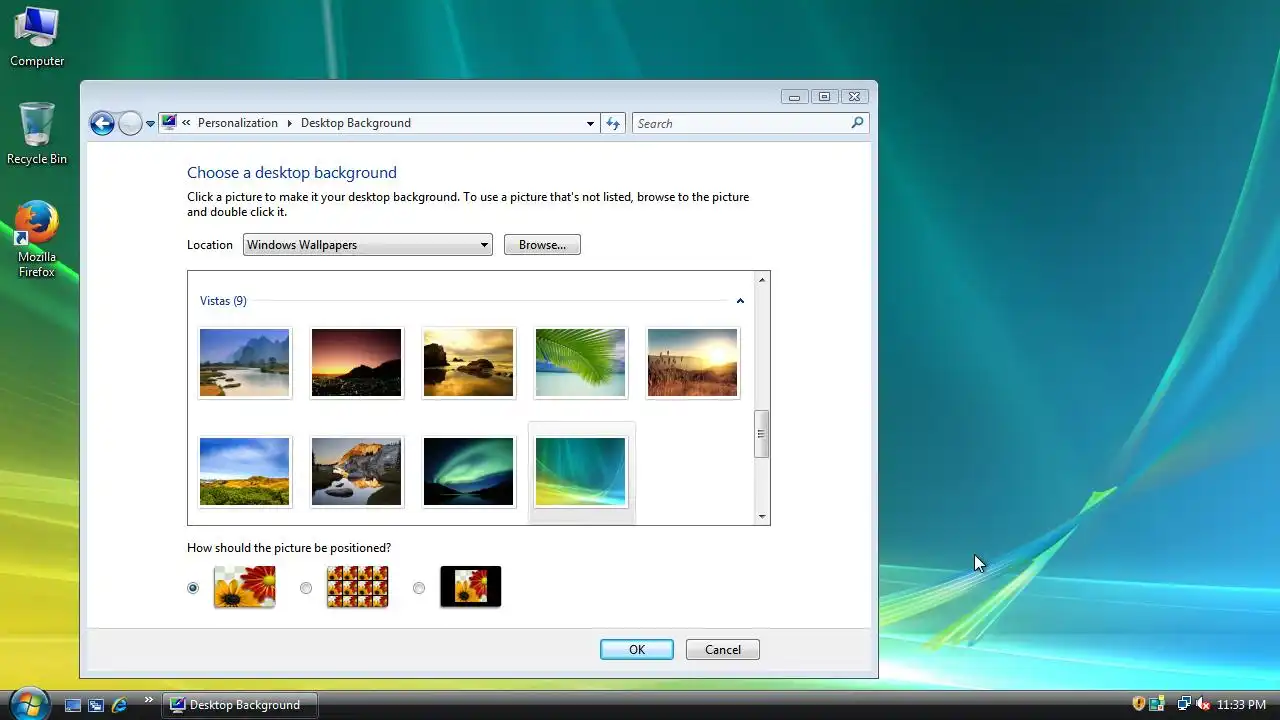Viewport: 1280px width, 720px height.
Task: Select the Vista green aurora swirl wallpaper
Action: click(580, 472)
